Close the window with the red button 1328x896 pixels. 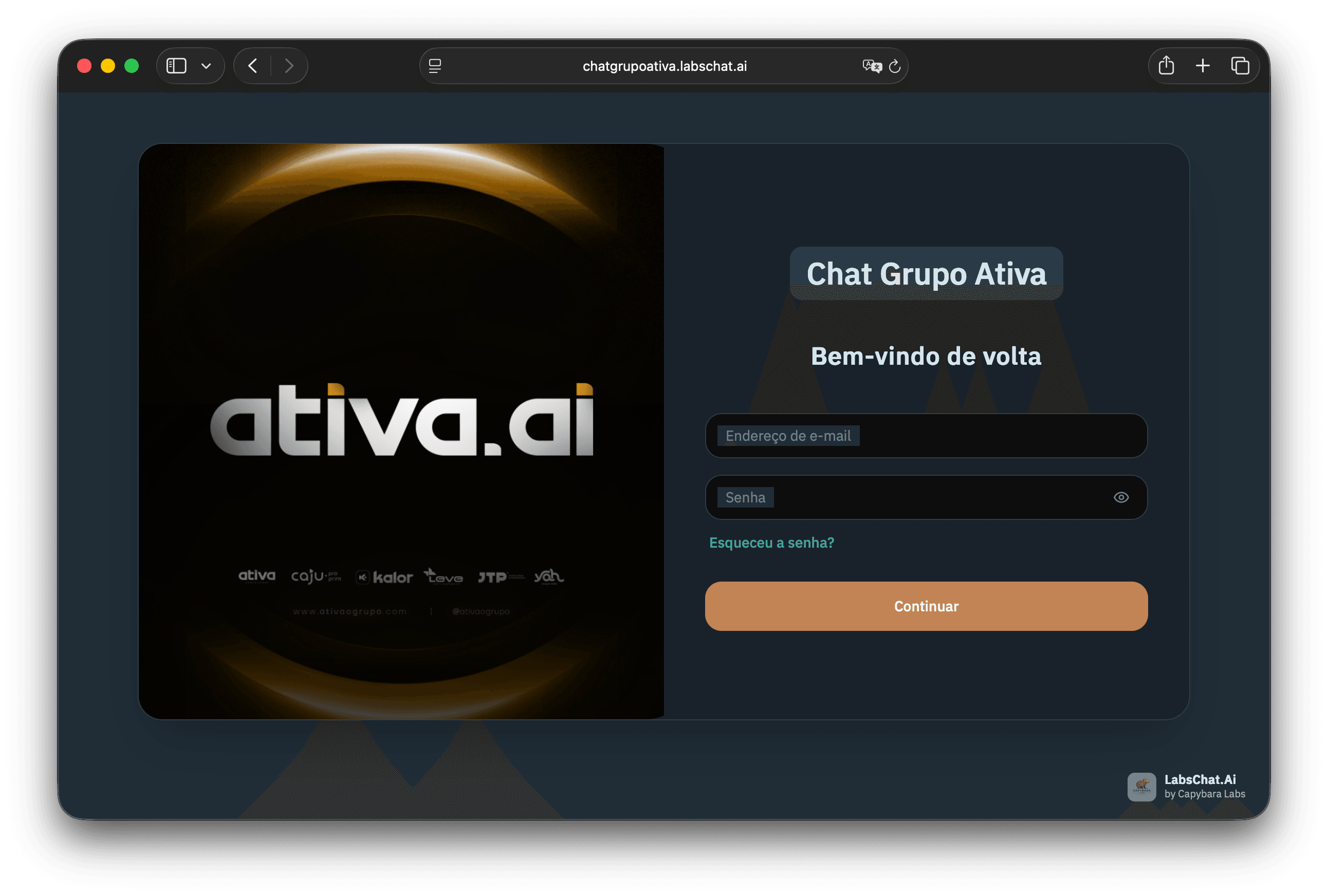pos(85,66)
